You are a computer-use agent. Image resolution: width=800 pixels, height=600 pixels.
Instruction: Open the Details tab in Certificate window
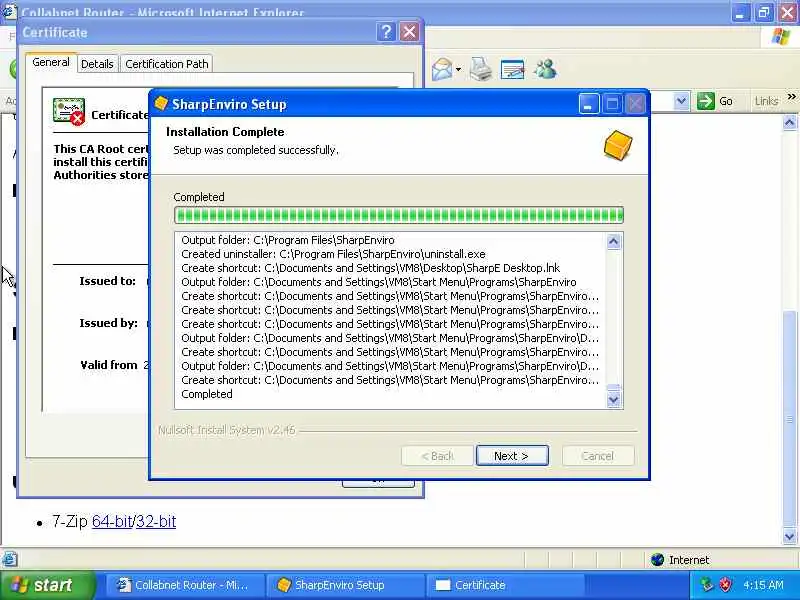tap(97, 64)
